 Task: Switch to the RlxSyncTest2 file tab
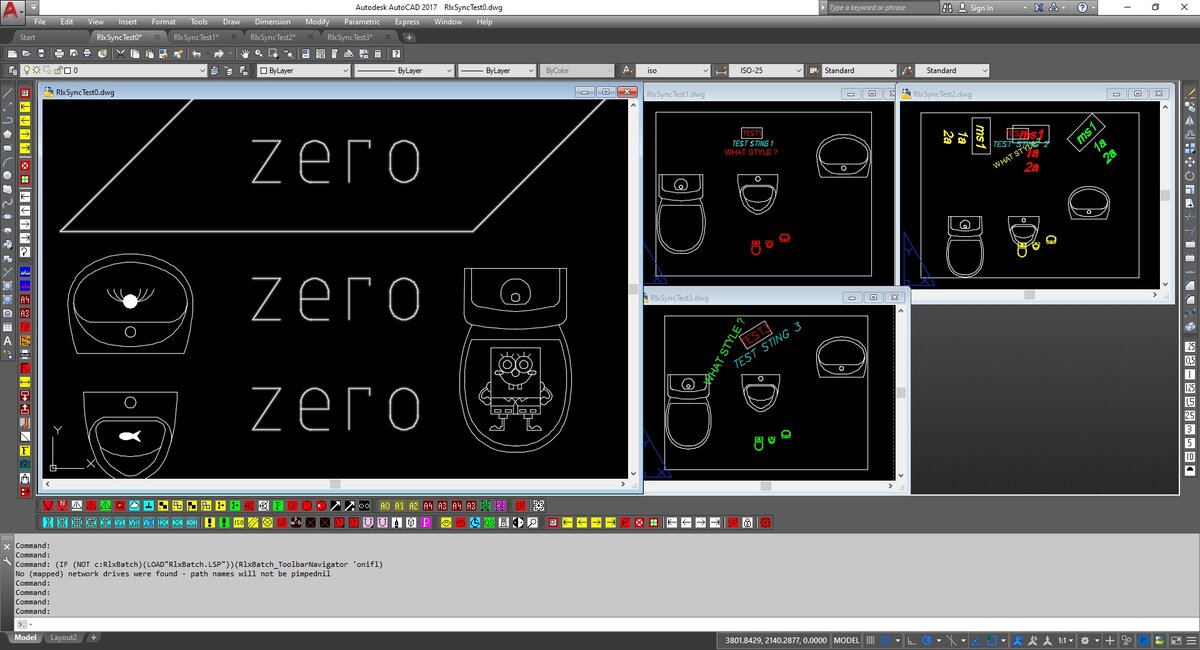coord(272,37)
